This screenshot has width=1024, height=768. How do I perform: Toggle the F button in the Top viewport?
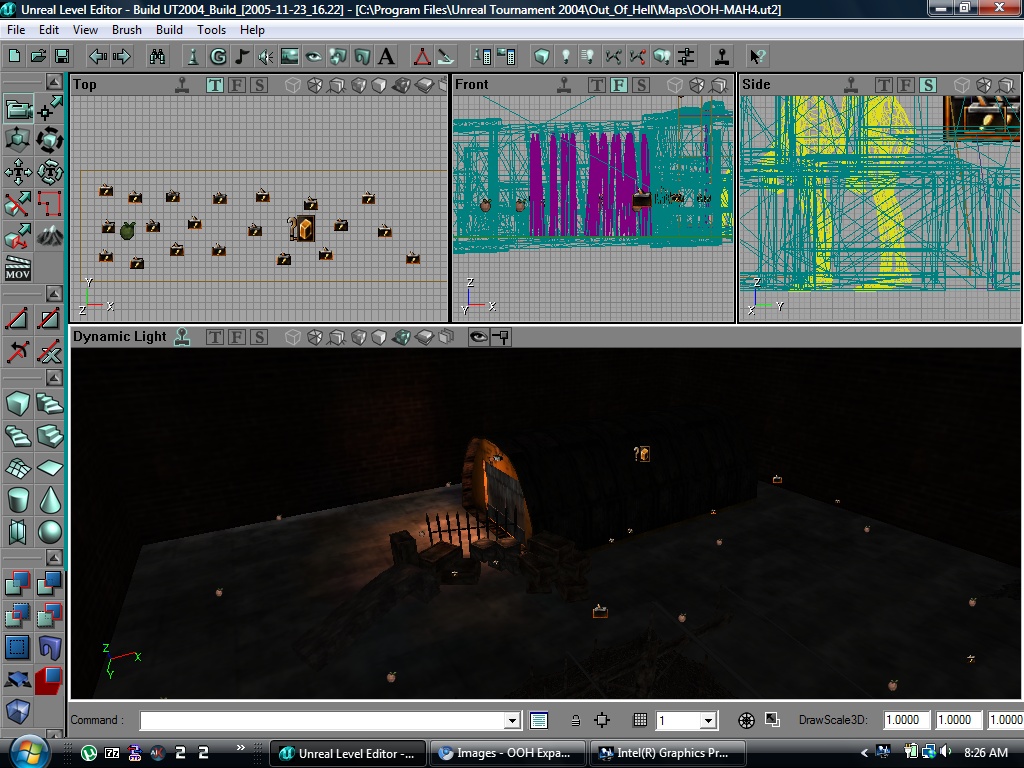[x=236, y=85]
